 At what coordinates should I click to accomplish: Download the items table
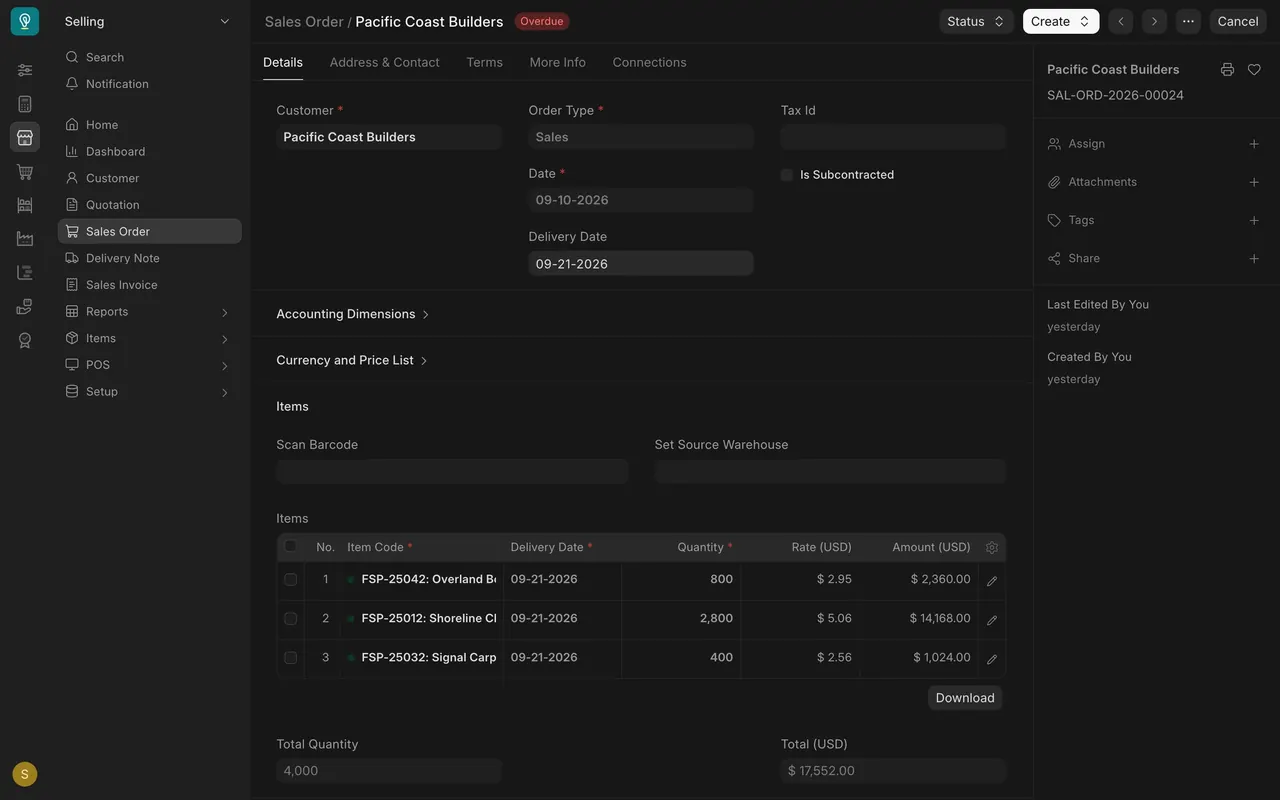tap(965, 698)
